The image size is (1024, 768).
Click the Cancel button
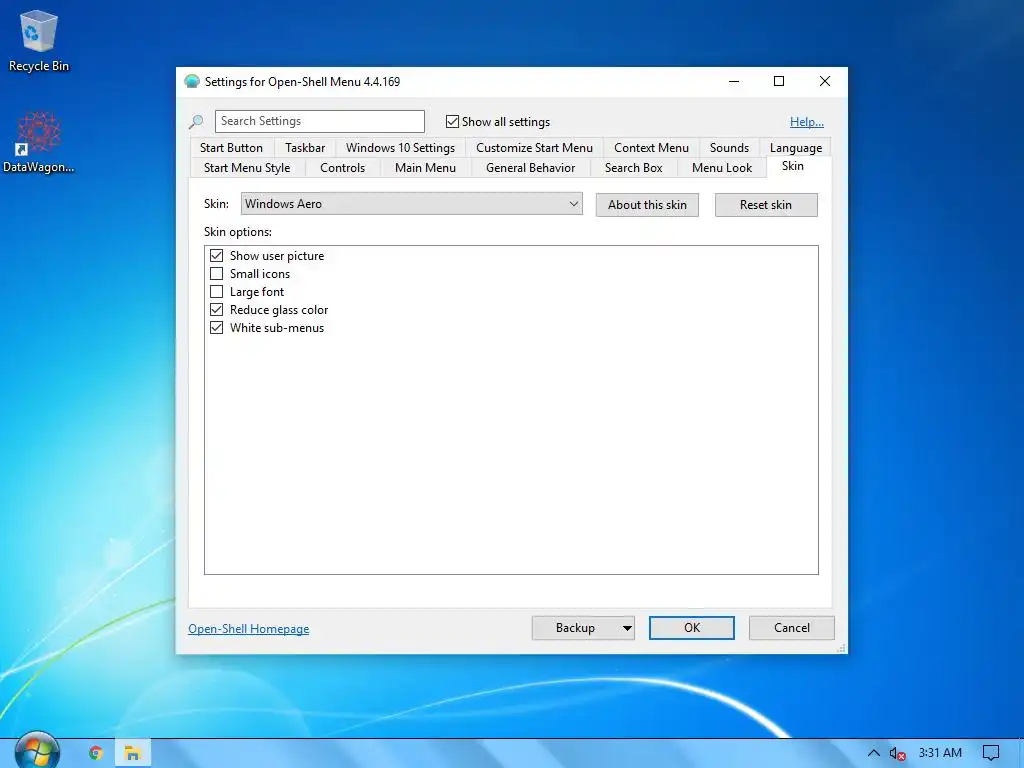click(792, 628)
